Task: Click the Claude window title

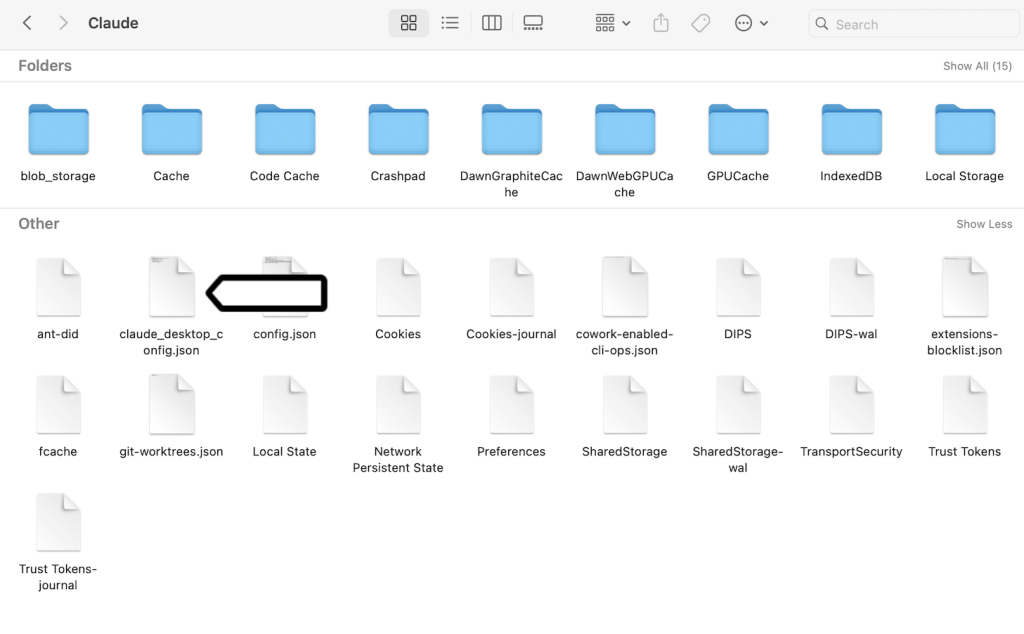Action: pos(113,24)
